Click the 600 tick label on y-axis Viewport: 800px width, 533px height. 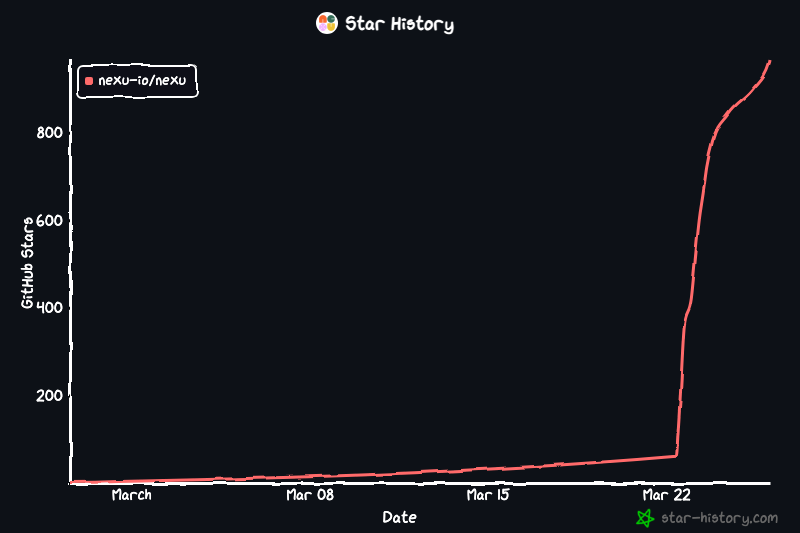(x=49, y=220)
